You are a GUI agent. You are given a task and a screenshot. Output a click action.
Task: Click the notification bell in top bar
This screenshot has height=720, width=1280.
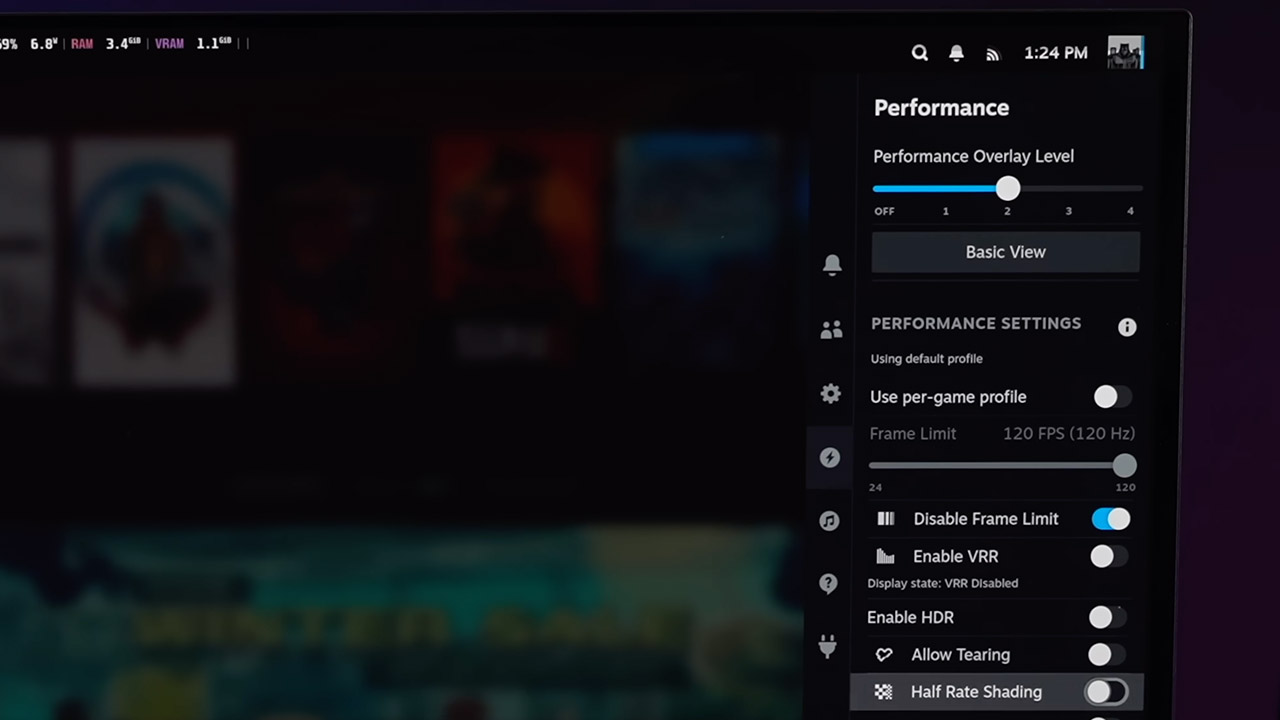(956, 53)
